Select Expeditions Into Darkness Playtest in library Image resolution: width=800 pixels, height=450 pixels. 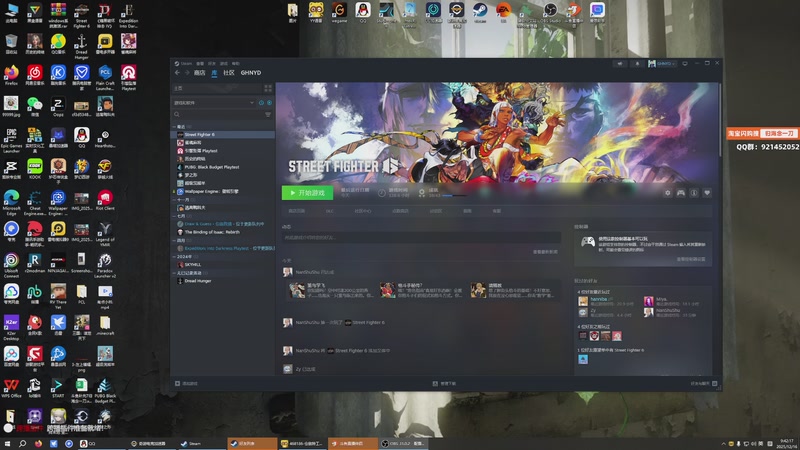pos(223,248)
